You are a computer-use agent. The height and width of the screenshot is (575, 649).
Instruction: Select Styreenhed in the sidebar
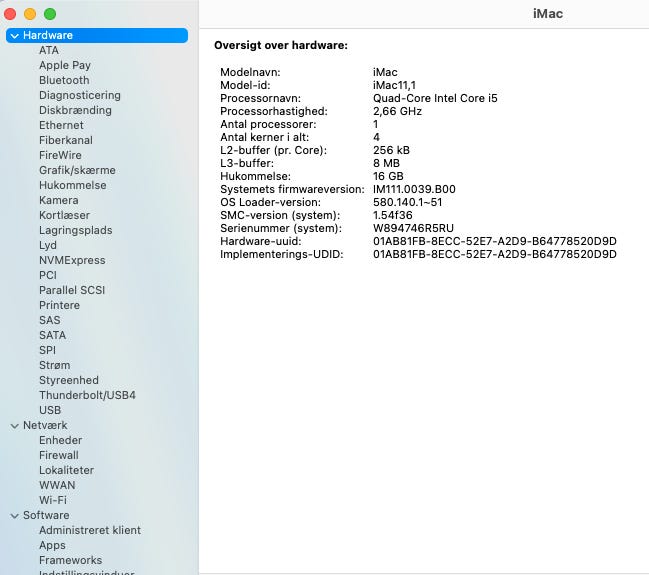pyautogui.click(x=69, y=380)
